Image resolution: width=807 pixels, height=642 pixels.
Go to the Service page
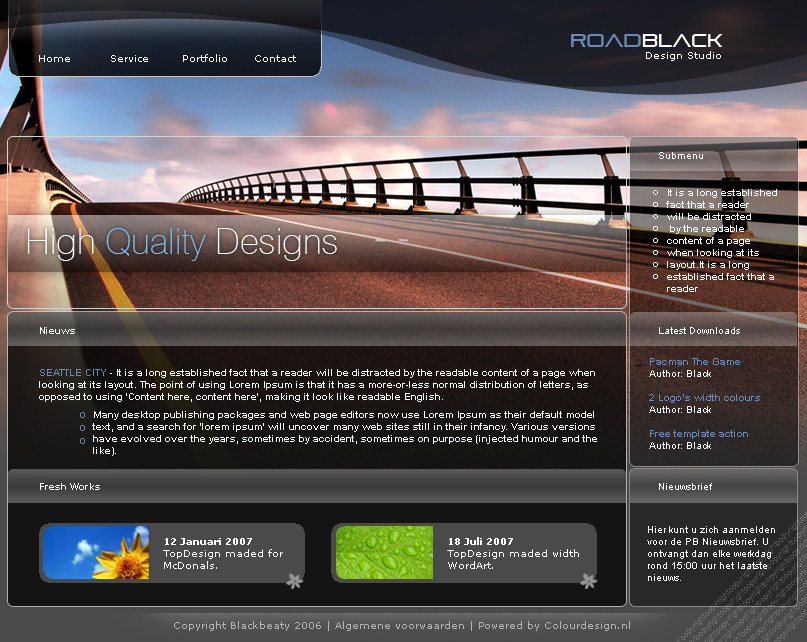point(129,59)
